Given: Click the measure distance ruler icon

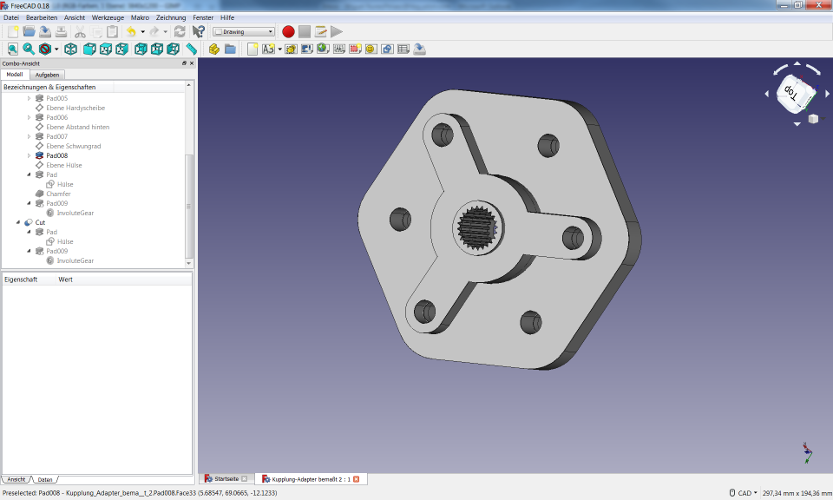Looking at the screenshot, I should point(191,49).
